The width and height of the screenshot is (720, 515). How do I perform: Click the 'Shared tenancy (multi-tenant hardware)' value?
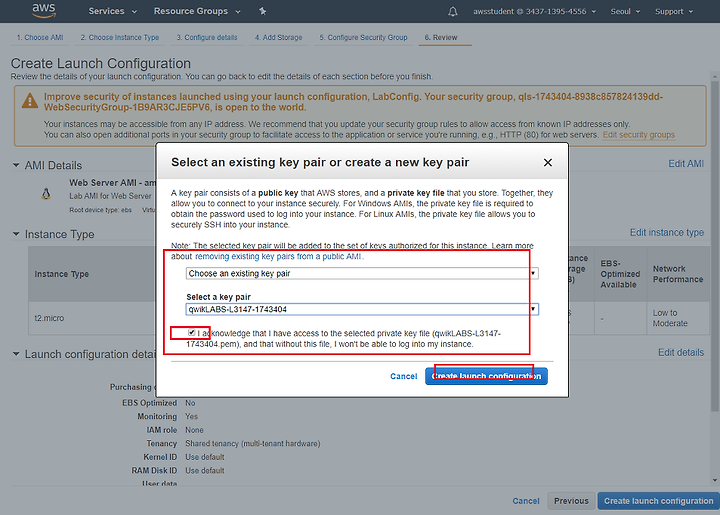pyautogui.click(x=253, y=444)
